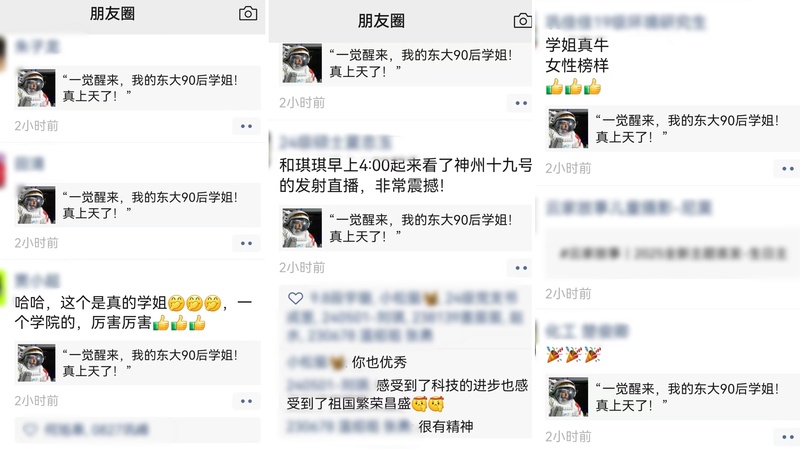Tap the 感受到了科技的进步 comment
Viewport: 800px width, 449px height.
click(x=407, y=394)
